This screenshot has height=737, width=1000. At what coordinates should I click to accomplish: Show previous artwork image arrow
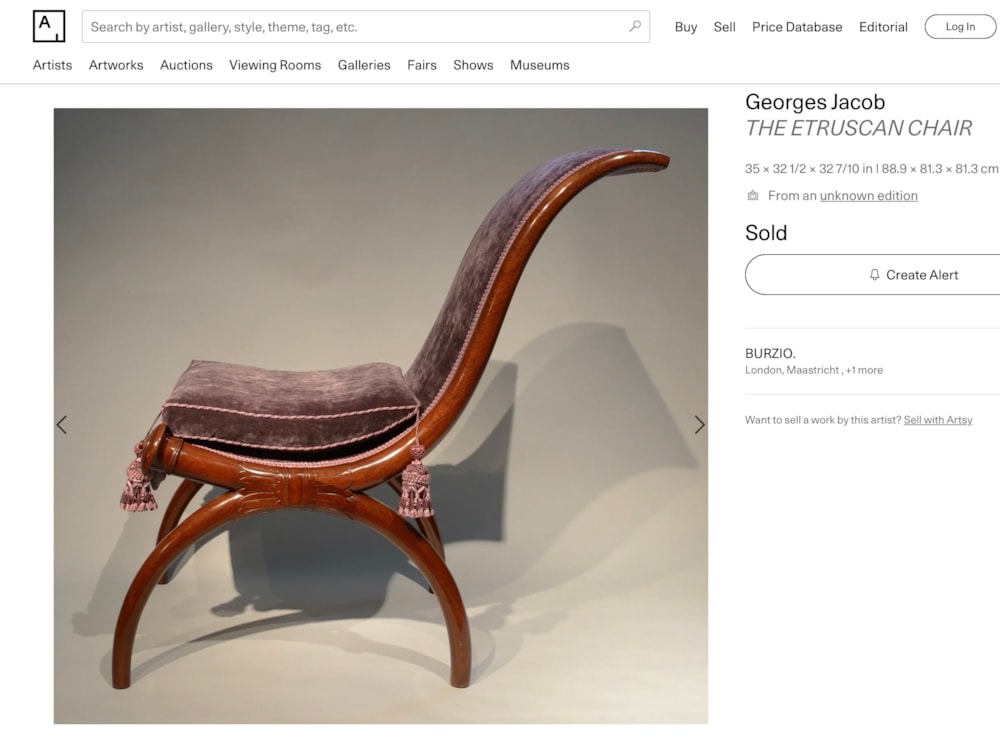[x=62, y=425]
